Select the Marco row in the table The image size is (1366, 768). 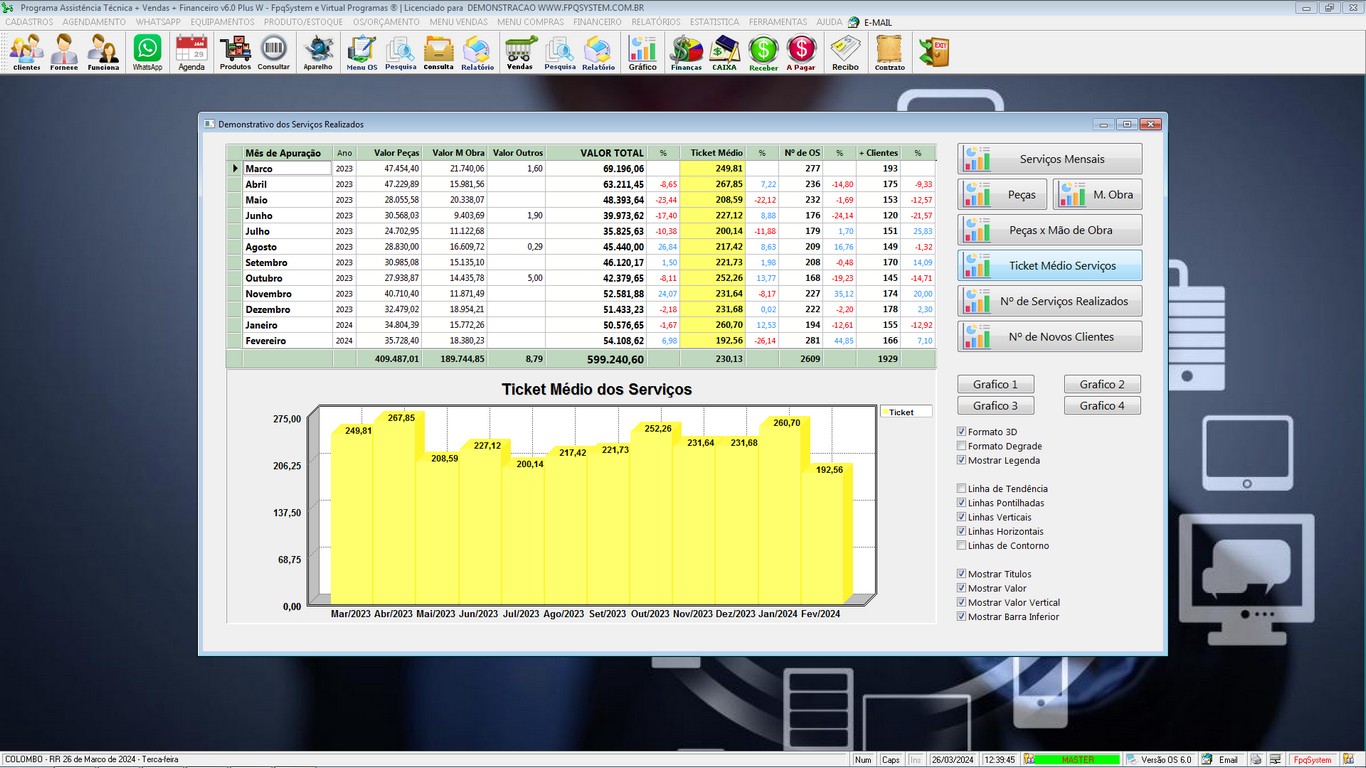coord(286,169)
